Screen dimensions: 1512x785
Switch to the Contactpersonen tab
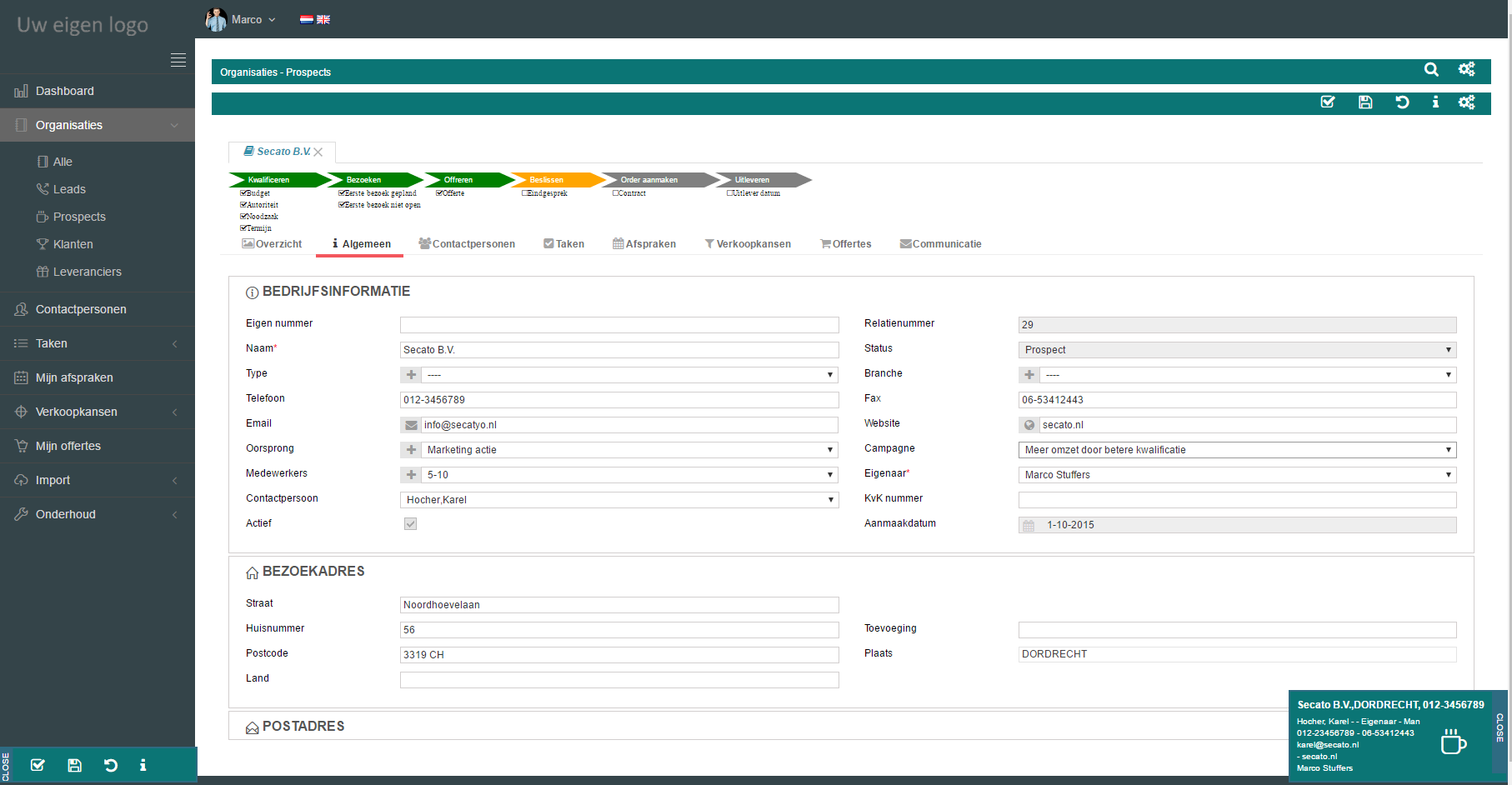[467, 244]
